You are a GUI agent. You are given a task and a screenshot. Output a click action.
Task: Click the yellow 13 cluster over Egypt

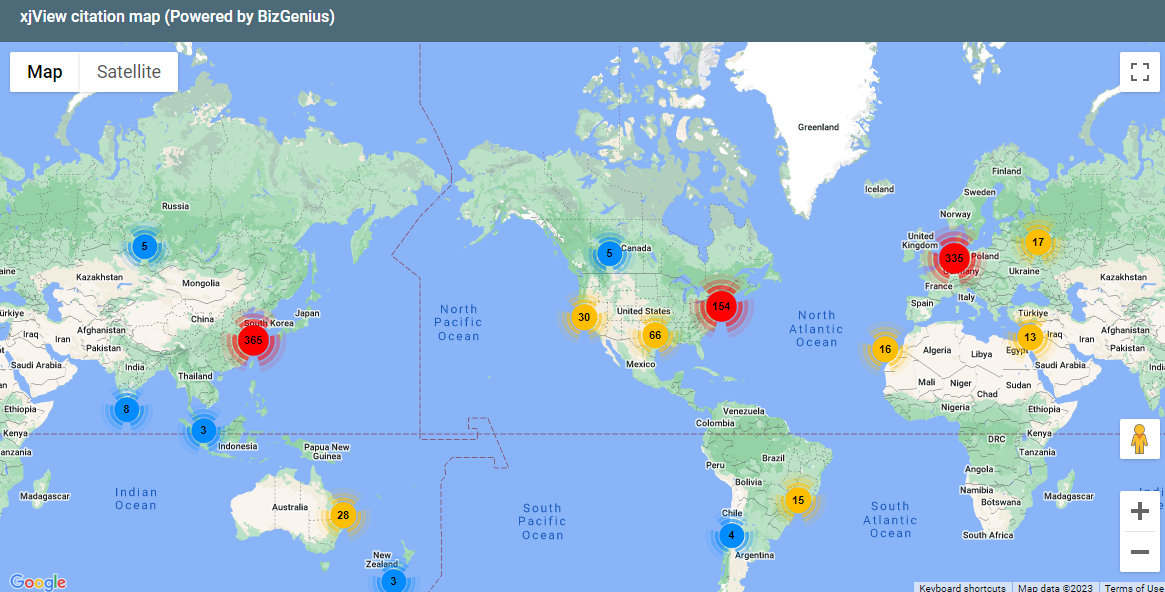pos(1029,337)
